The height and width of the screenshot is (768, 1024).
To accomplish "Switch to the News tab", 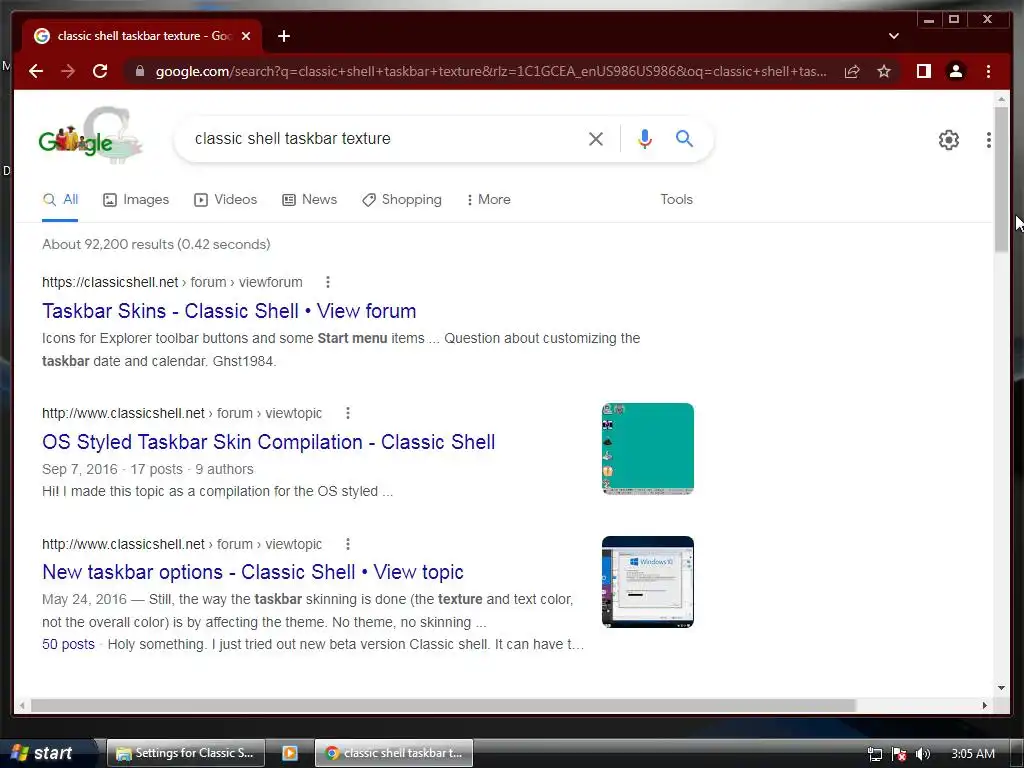I will 309,200.
